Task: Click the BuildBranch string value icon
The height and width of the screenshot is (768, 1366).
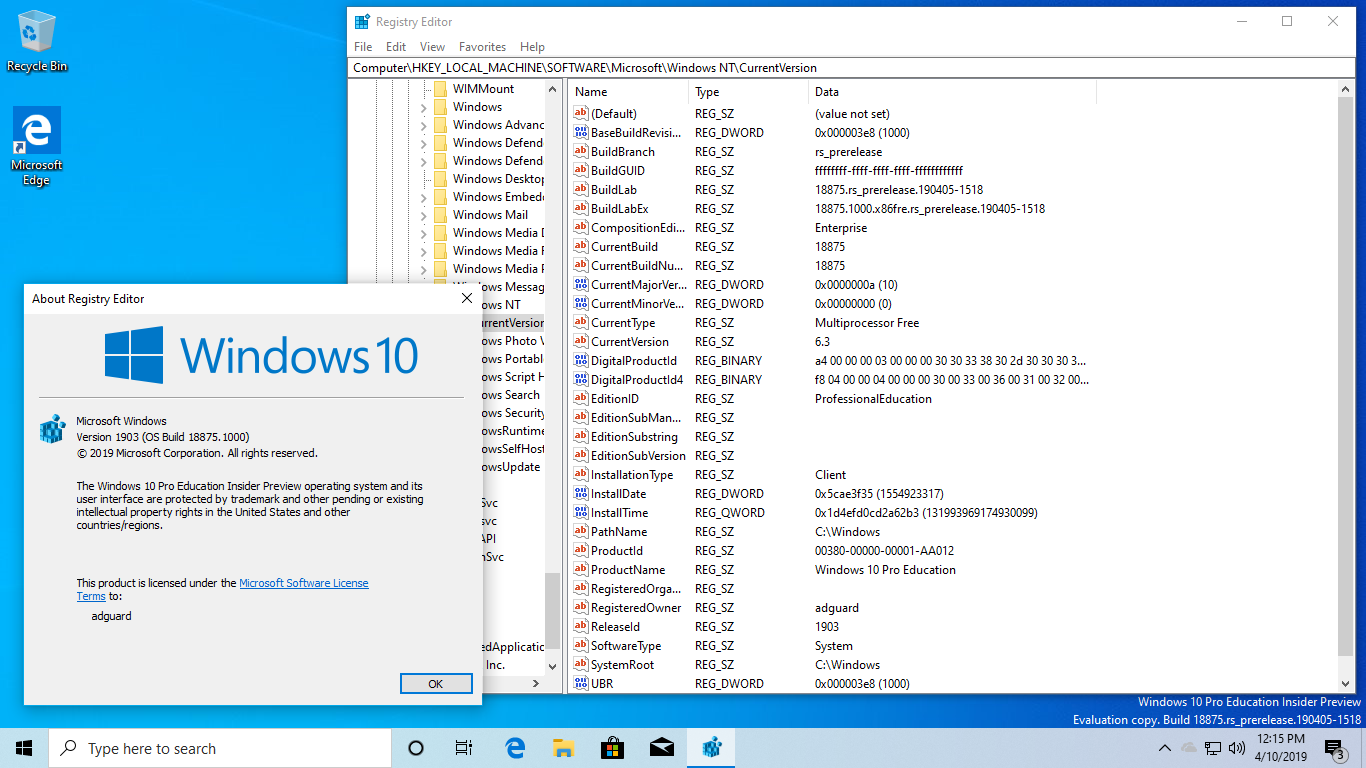Action: point(580,151)
